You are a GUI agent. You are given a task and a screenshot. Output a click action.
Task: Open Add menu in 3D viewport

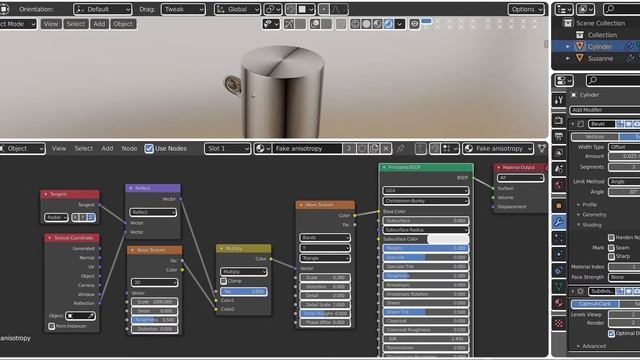pos(99,24)
